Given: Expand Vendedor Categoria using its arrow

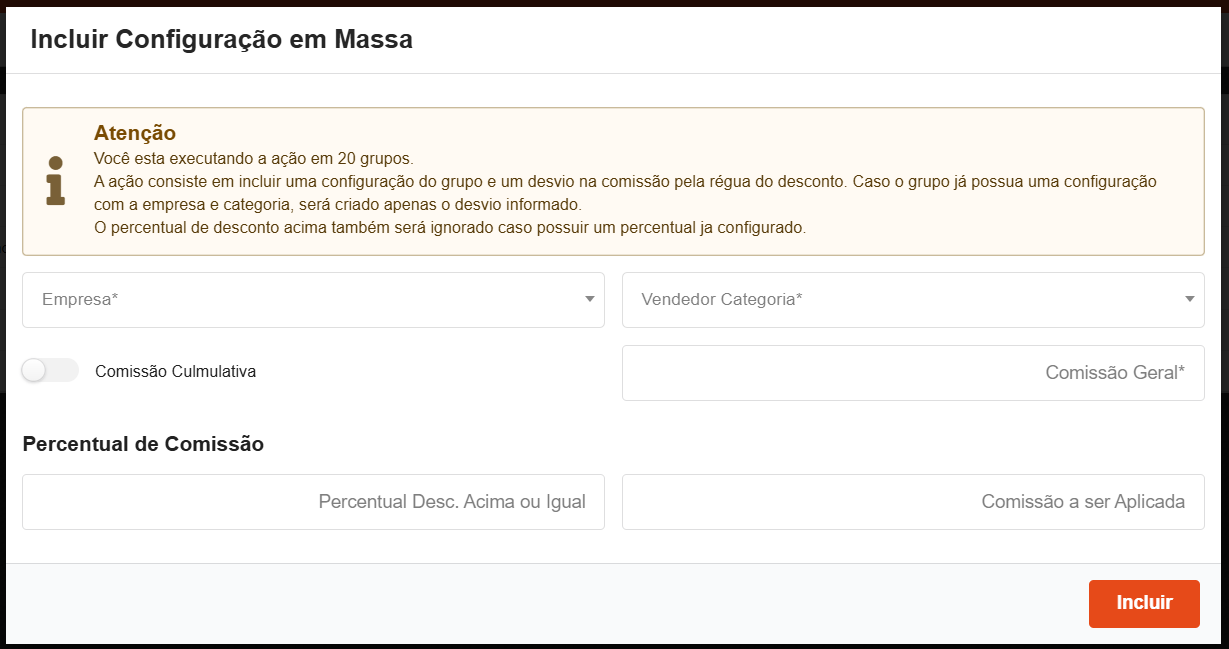Looking at the screenshot, I should coord(1190,299).
